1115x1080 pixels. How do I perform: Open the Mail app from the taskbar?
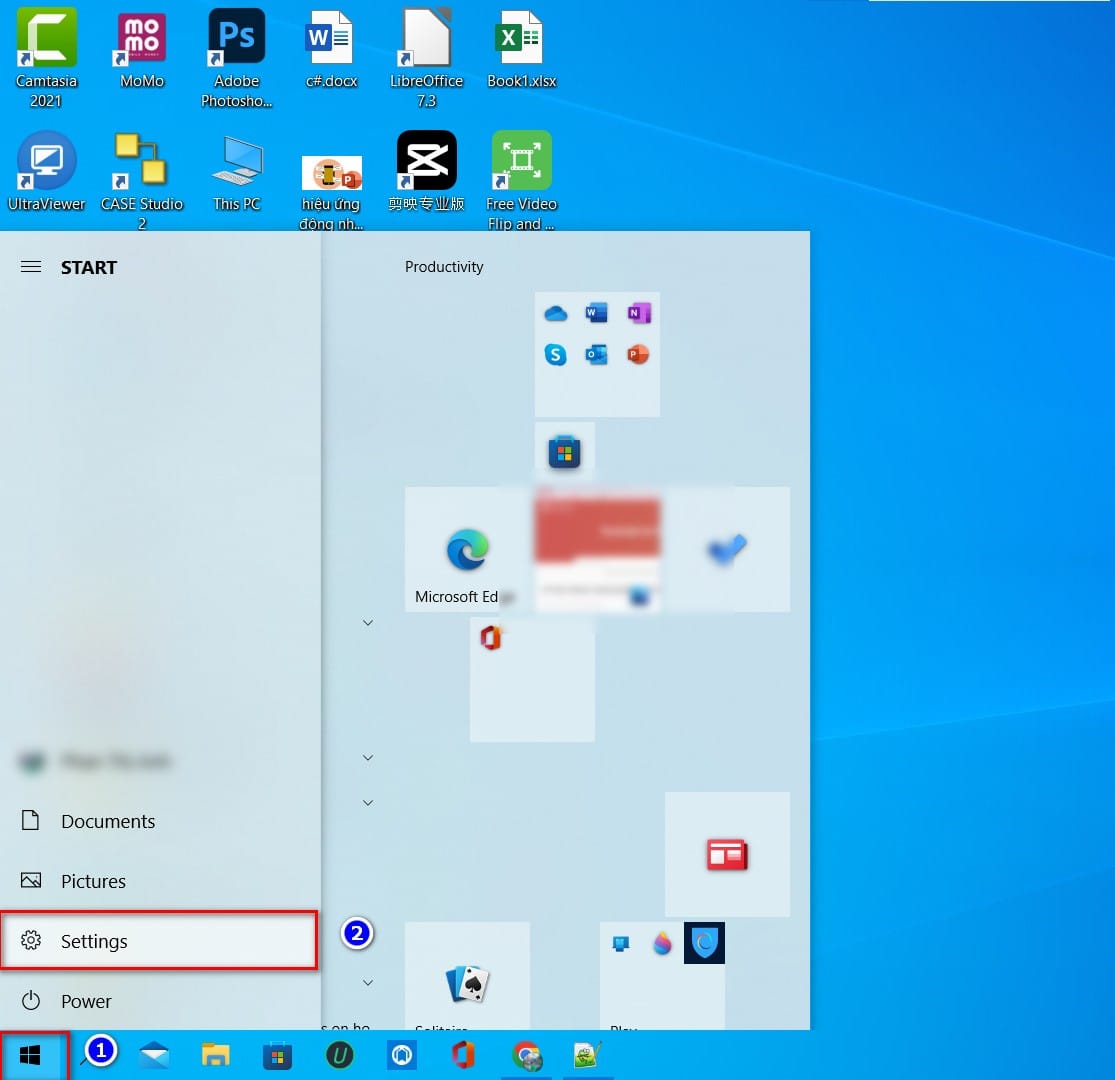(x=154, y=1055)
